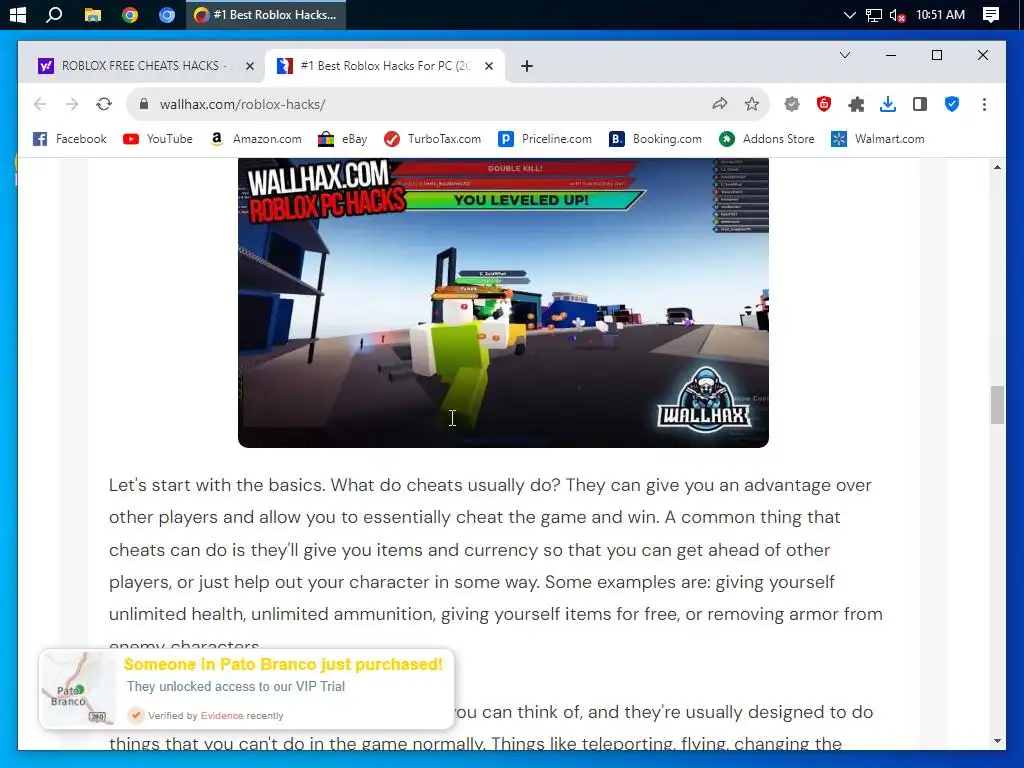1024x768 pixels.
Task: View site security lock information
Action: click(x=144, y=104)
